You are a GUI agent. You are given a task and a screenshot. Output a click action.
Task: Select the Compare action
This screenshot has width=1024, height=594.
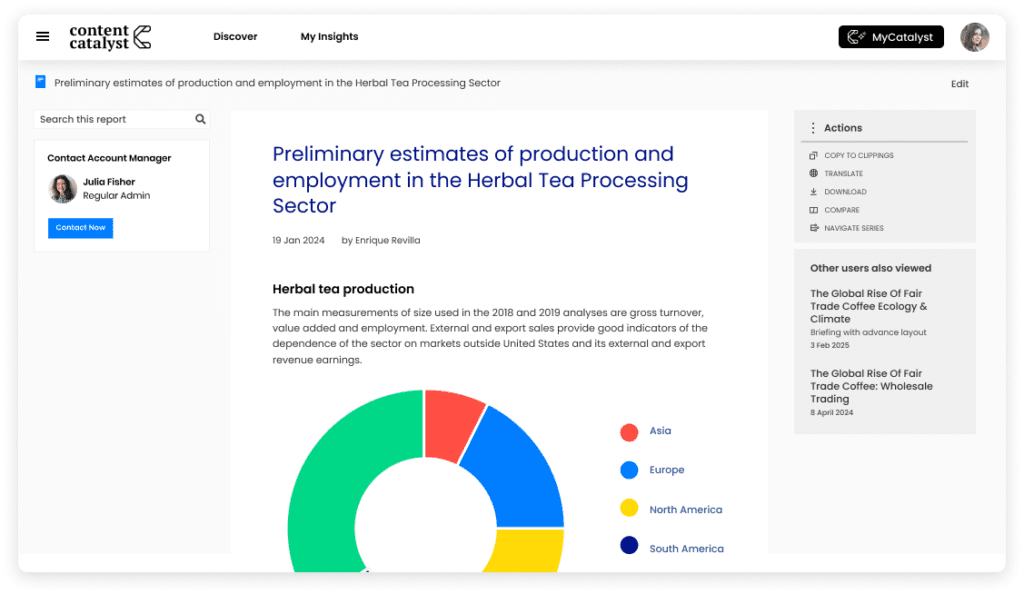(841, 210)
